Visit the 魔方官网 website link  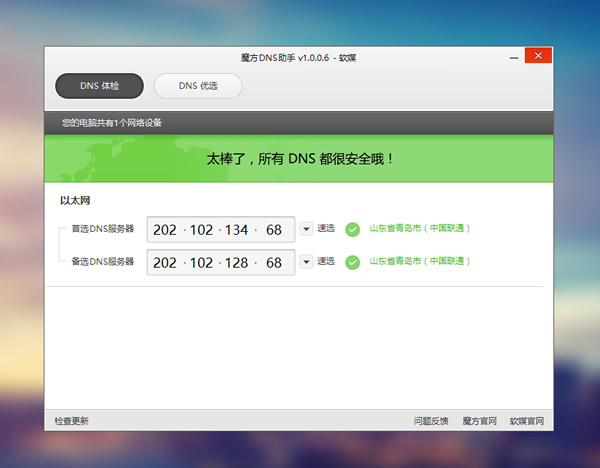coord(478,421)
